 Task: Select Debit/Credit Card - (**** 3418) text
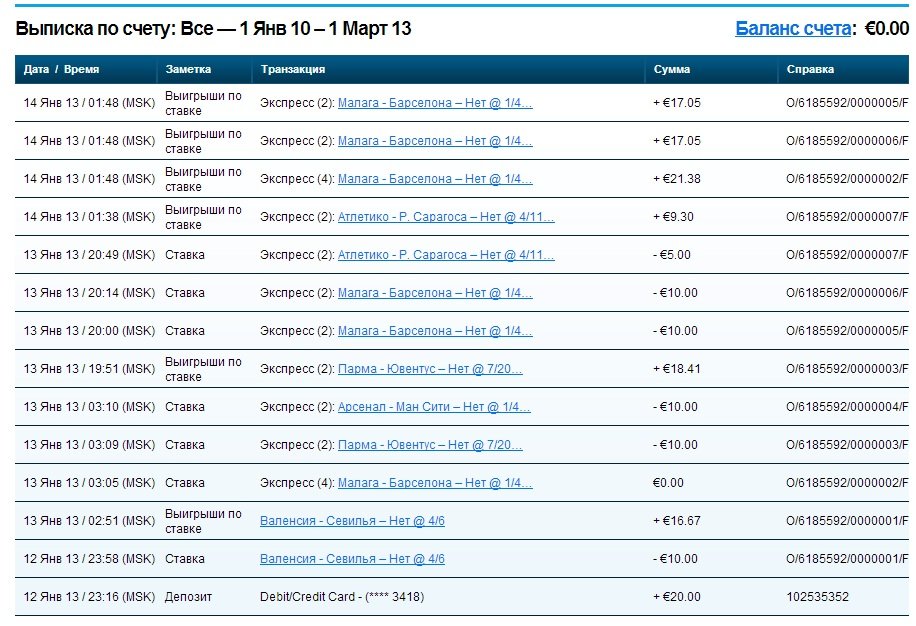pyautogui.click(x=342, y=596)
